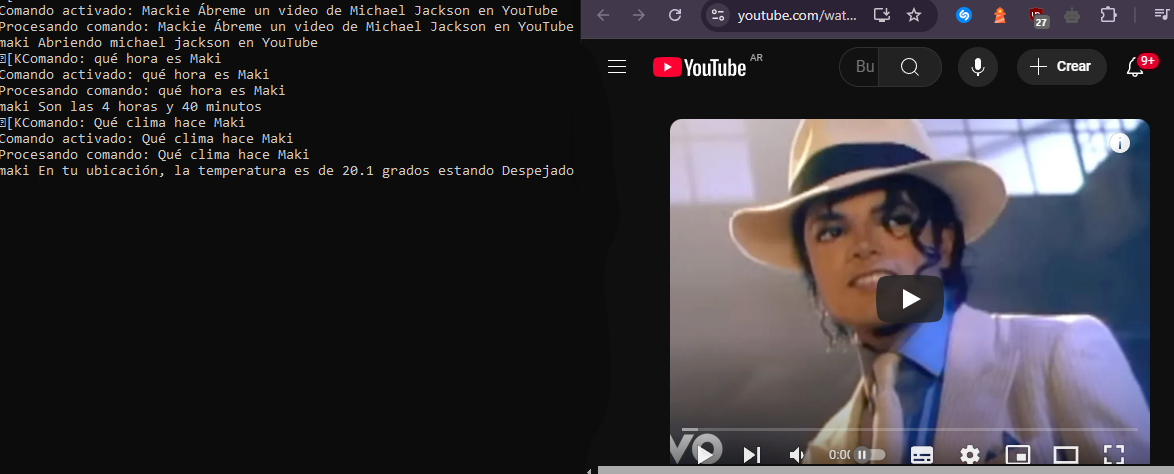This screenshot has height=474, width=1174.
Task: Click 'Son las 4 horas y 40 minutos' line
Action: (131, 107)
